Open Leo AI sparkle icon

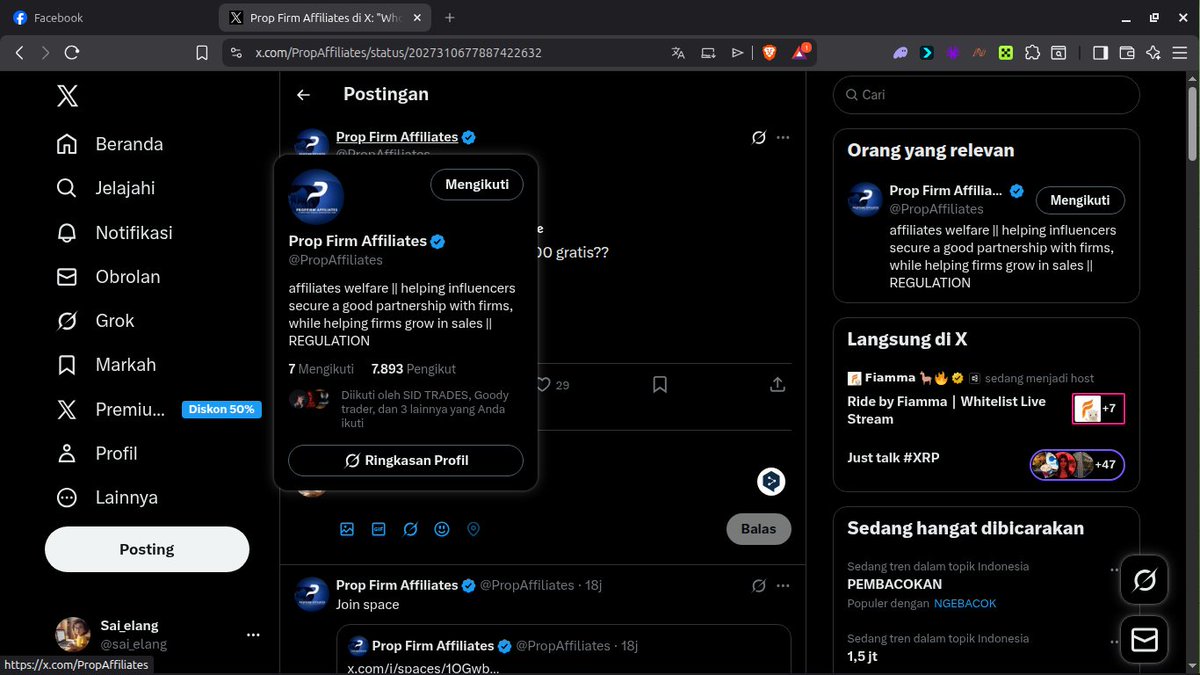1153,53
